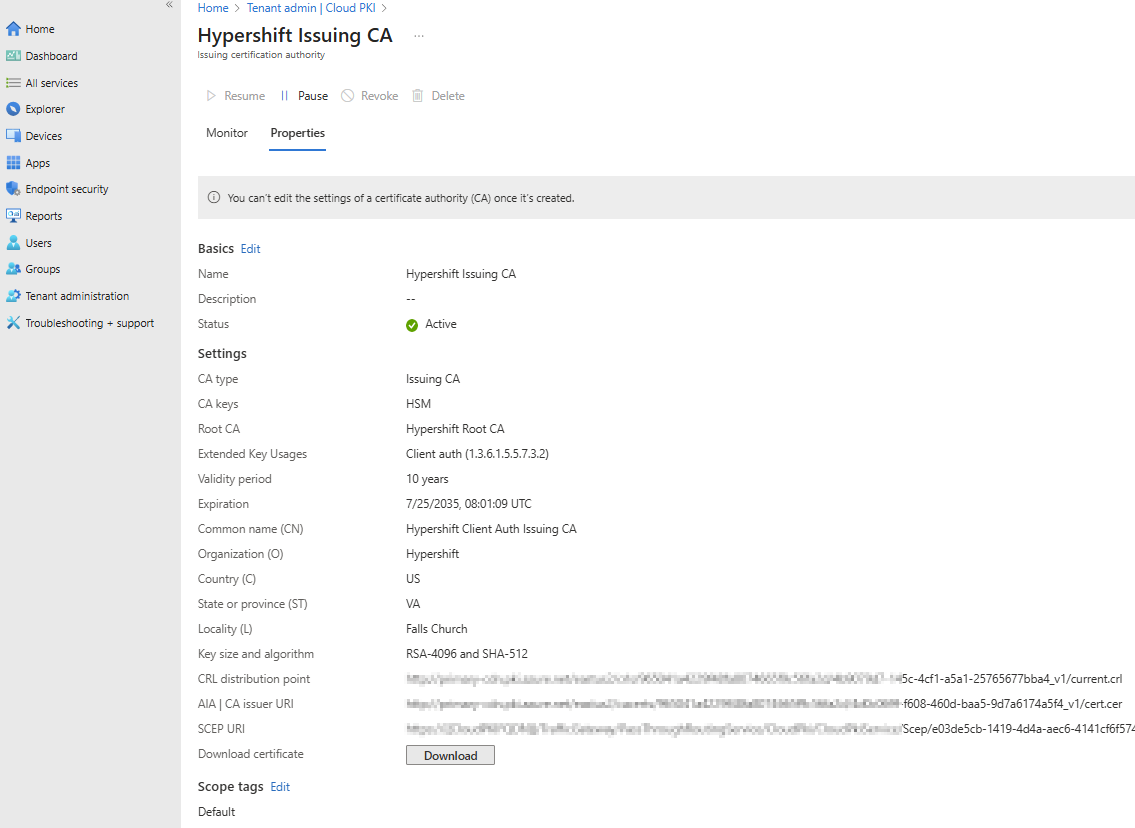Click the info icon in the notice banner
1135x828 pixels.
click(x=214, y=198)
